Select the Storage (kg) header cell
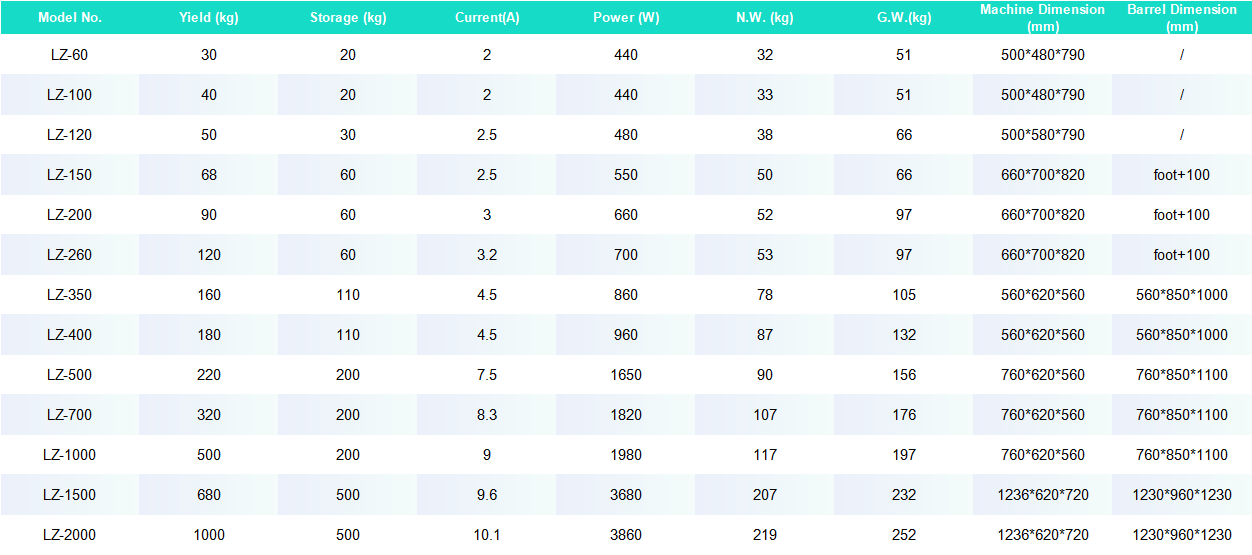Image resolution: width=1252 pixels, height=555 pixels. click(x=347, y=18)
